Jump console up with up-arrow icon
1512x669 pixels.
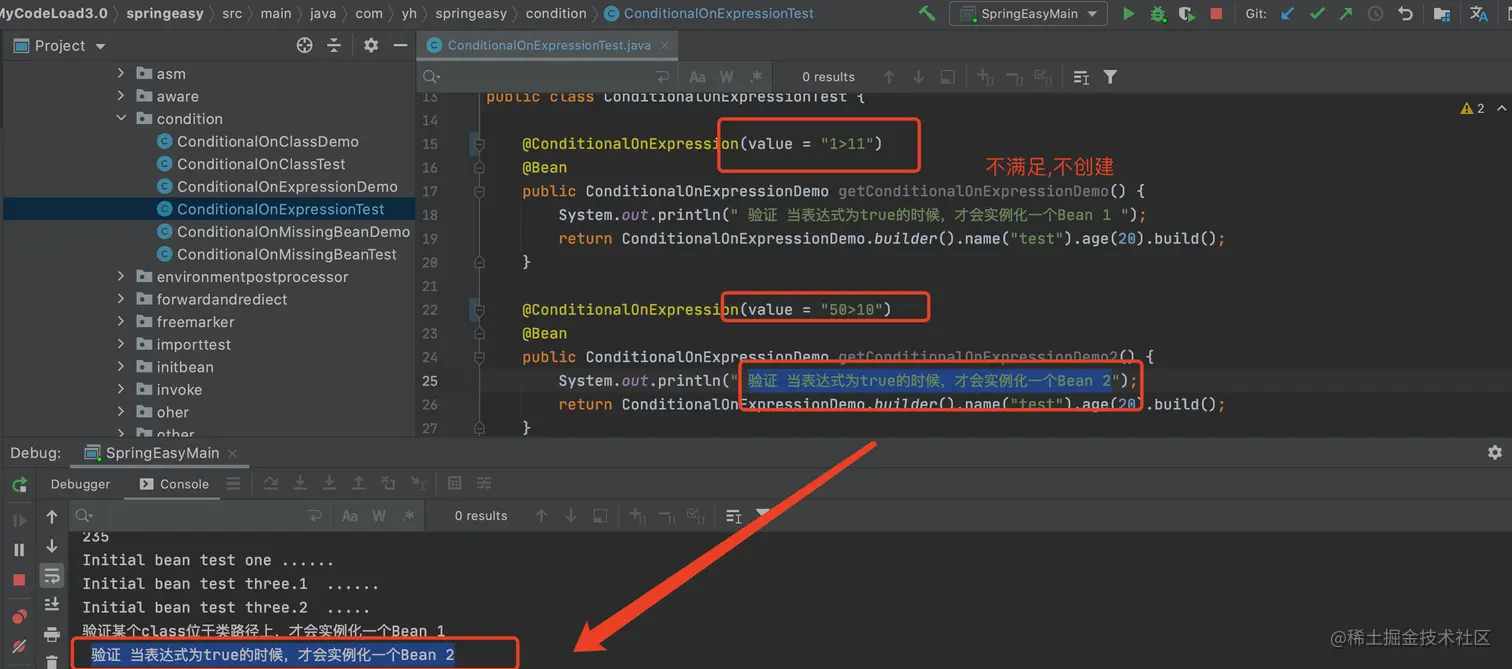52,517
